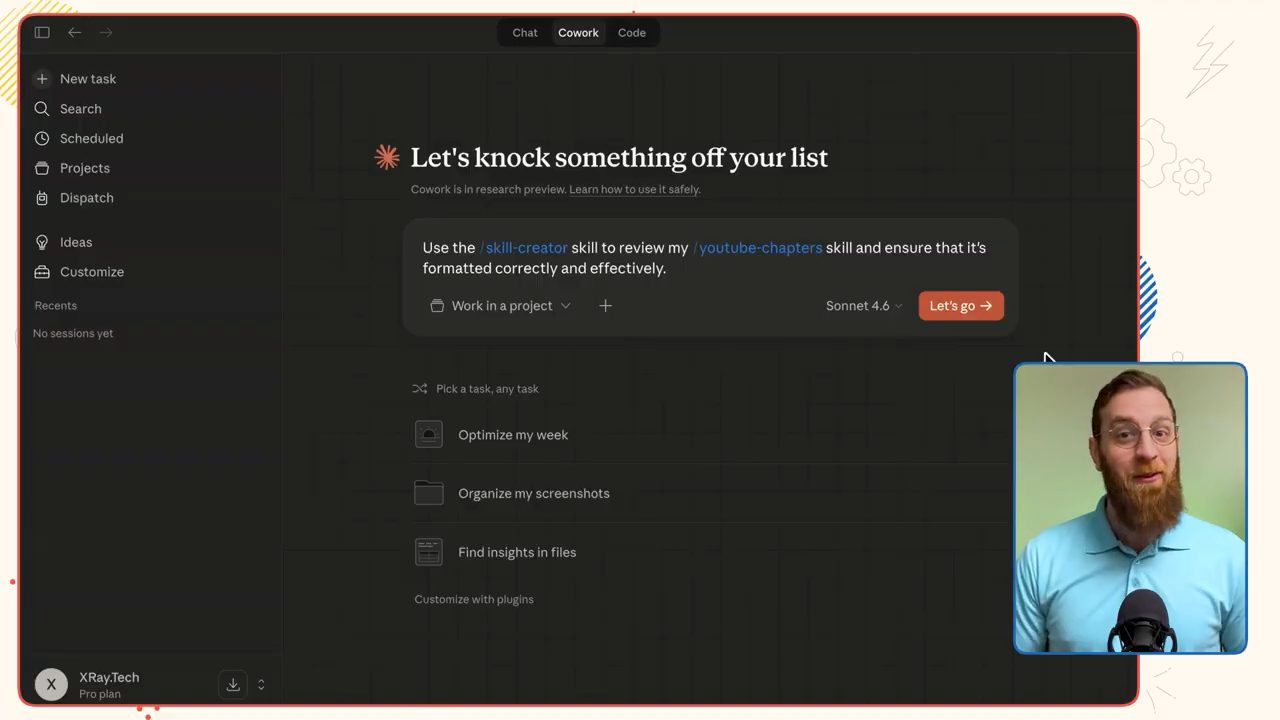Open Search from the sidebar
The width and height of the screenshot is (1280, 720).
click(x=68, y=109)
